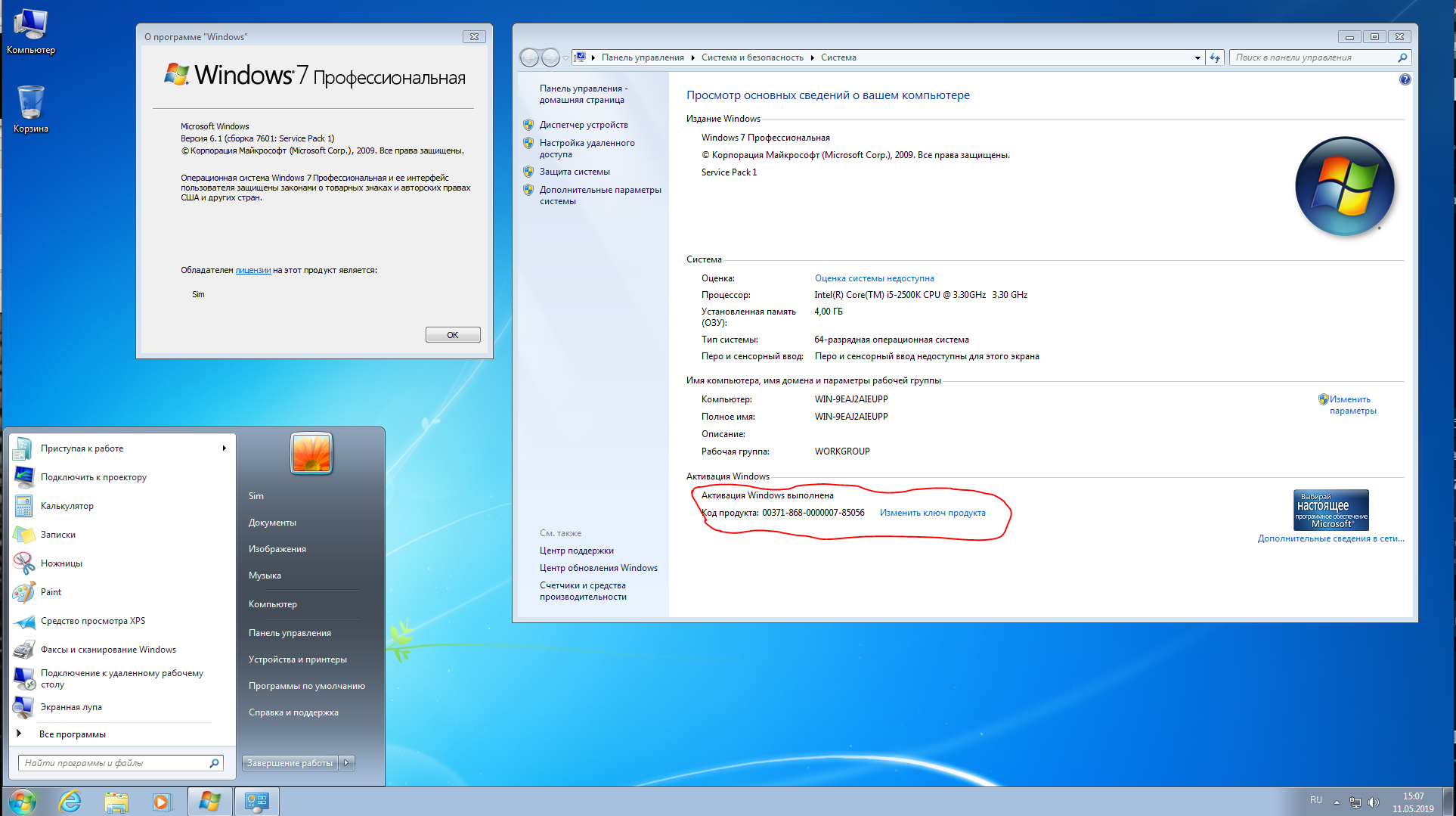The width and height of the screenshot is (1456, 816).
Task: Launch Ножницы snipping tool
Action: tap(121, 563)
